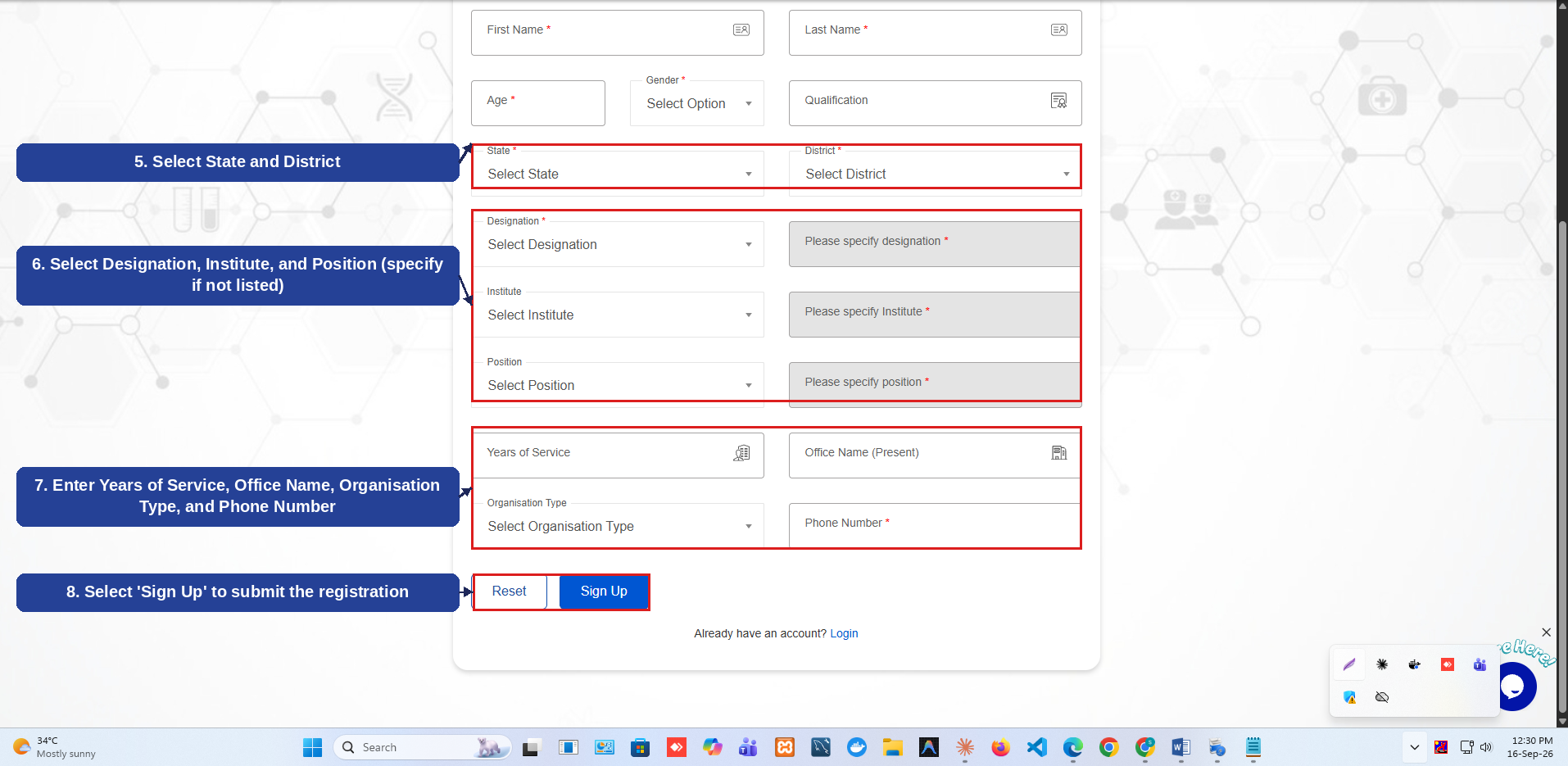Open Microsoft Store from taskbar

640,747
